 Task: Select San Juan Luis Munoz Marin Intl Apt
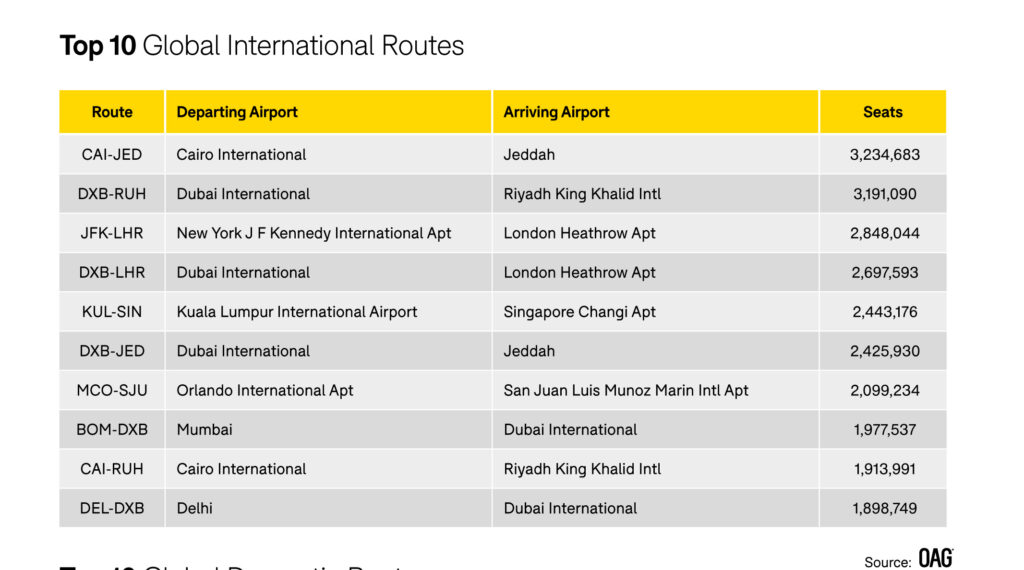coord(626,390)
